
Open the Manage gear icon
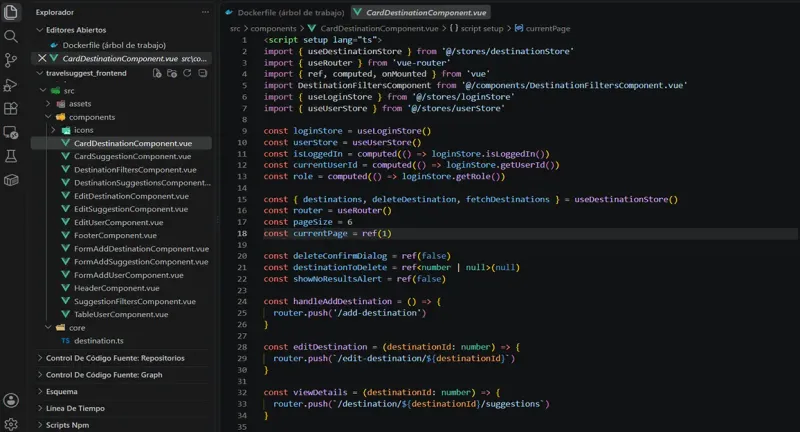click(x=11, y=424)
